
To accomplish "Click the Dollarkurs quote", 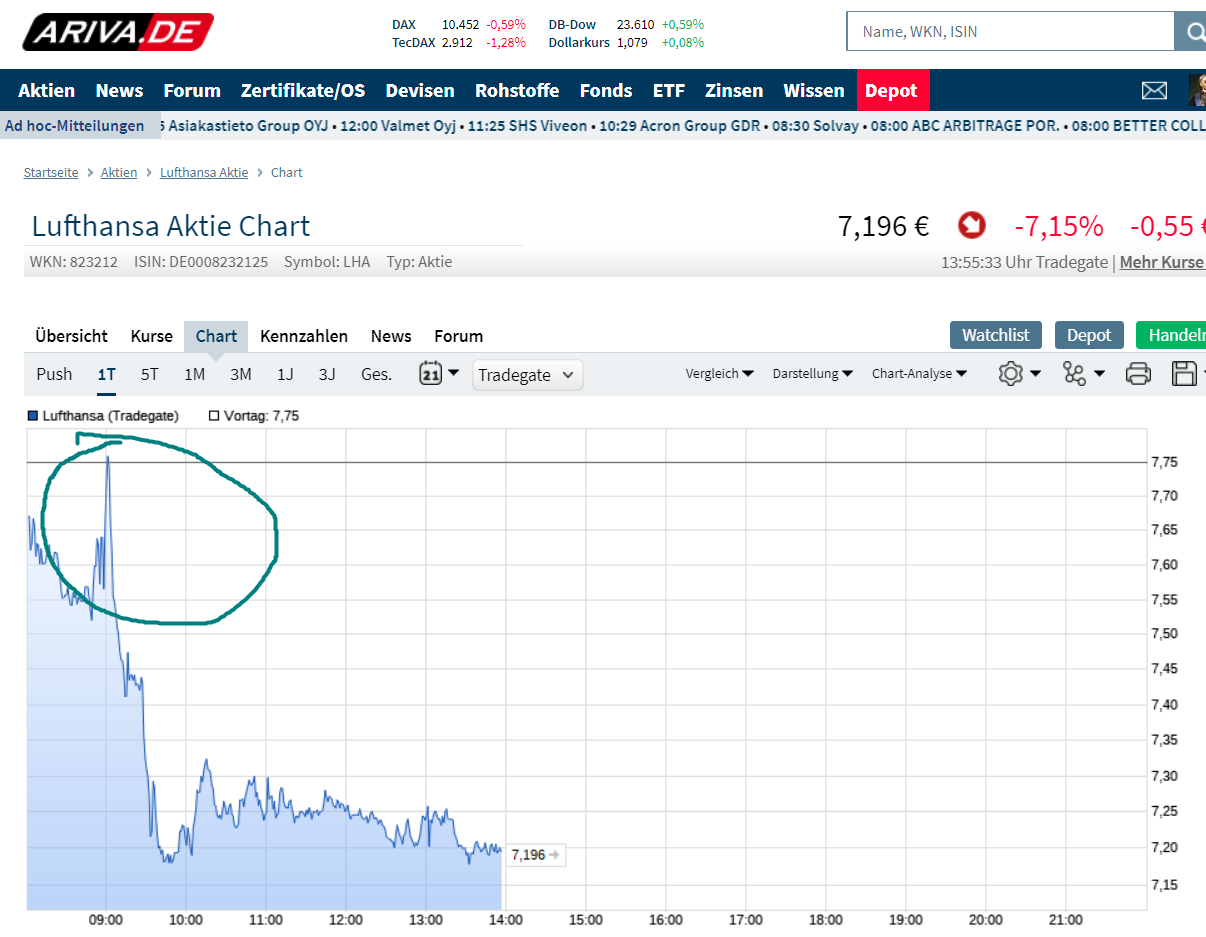I will pyautogui.click(x=626, y=42).
